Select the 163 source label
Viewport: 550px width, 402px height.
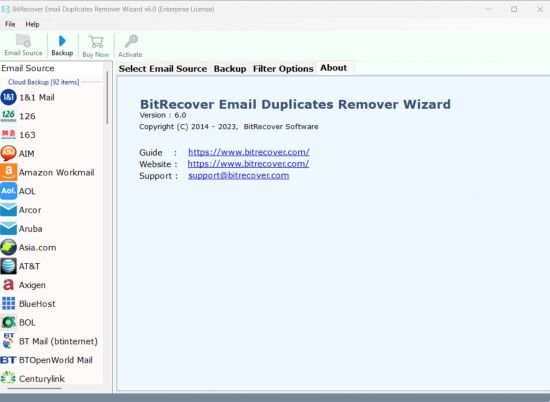(27, 135)
